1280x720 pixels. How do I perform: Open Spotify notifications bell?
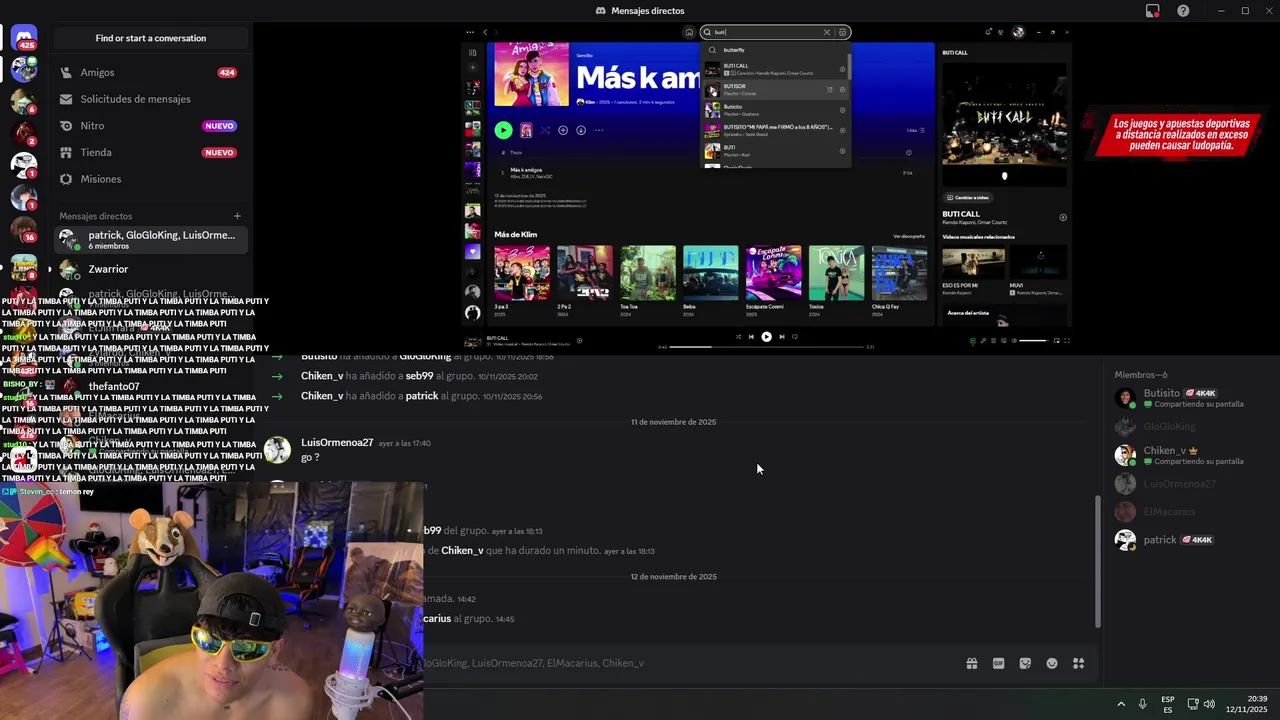(989, 32)
